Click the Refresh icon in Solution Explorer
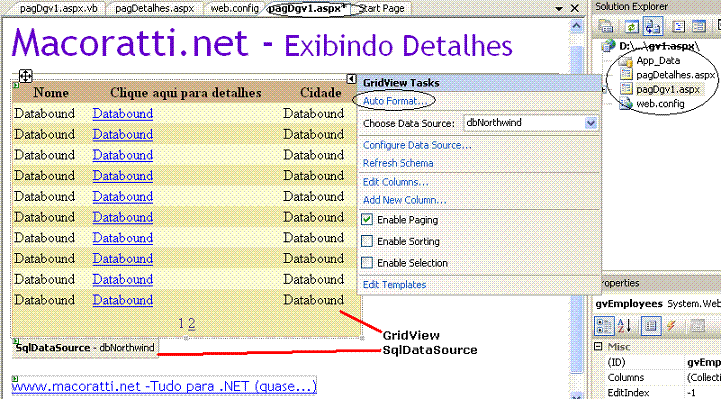Screen dimensions: 721x399 point(632,26)
